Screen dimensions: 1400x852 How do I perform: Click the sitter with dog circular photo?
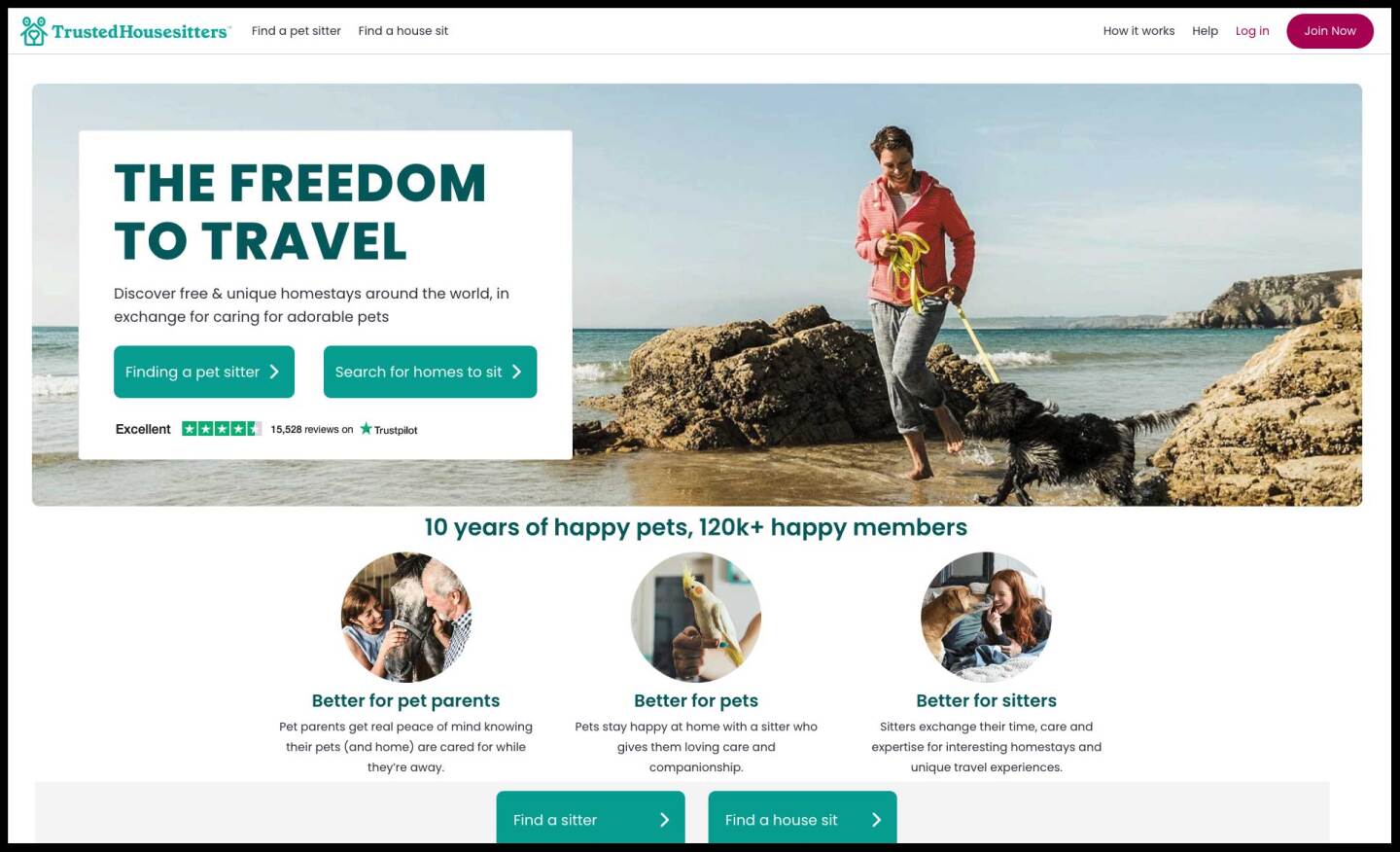tap(986, 618)
